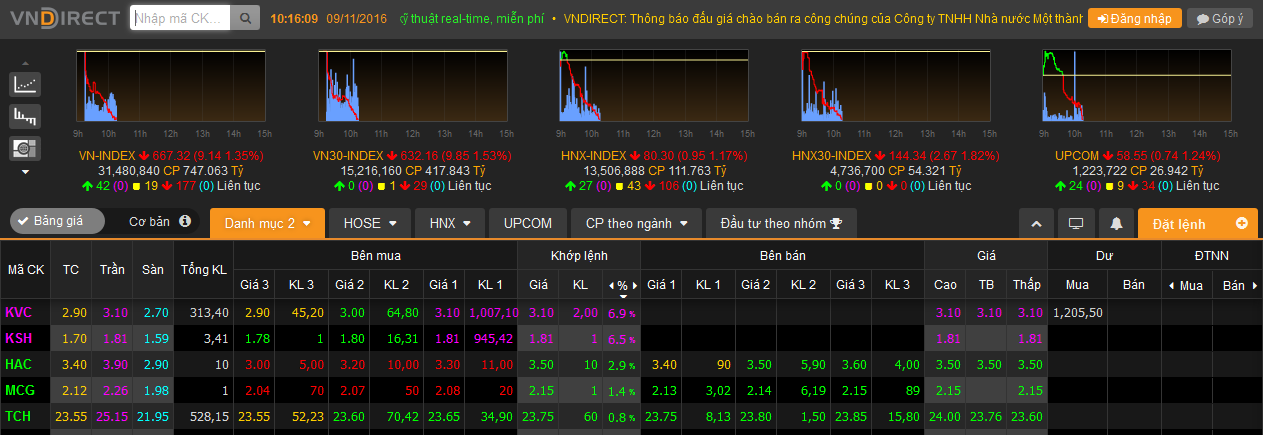Click KVC Dư Mua value 1,205,50
This screenshot has width=1263, height=435.
point(1078,313)
